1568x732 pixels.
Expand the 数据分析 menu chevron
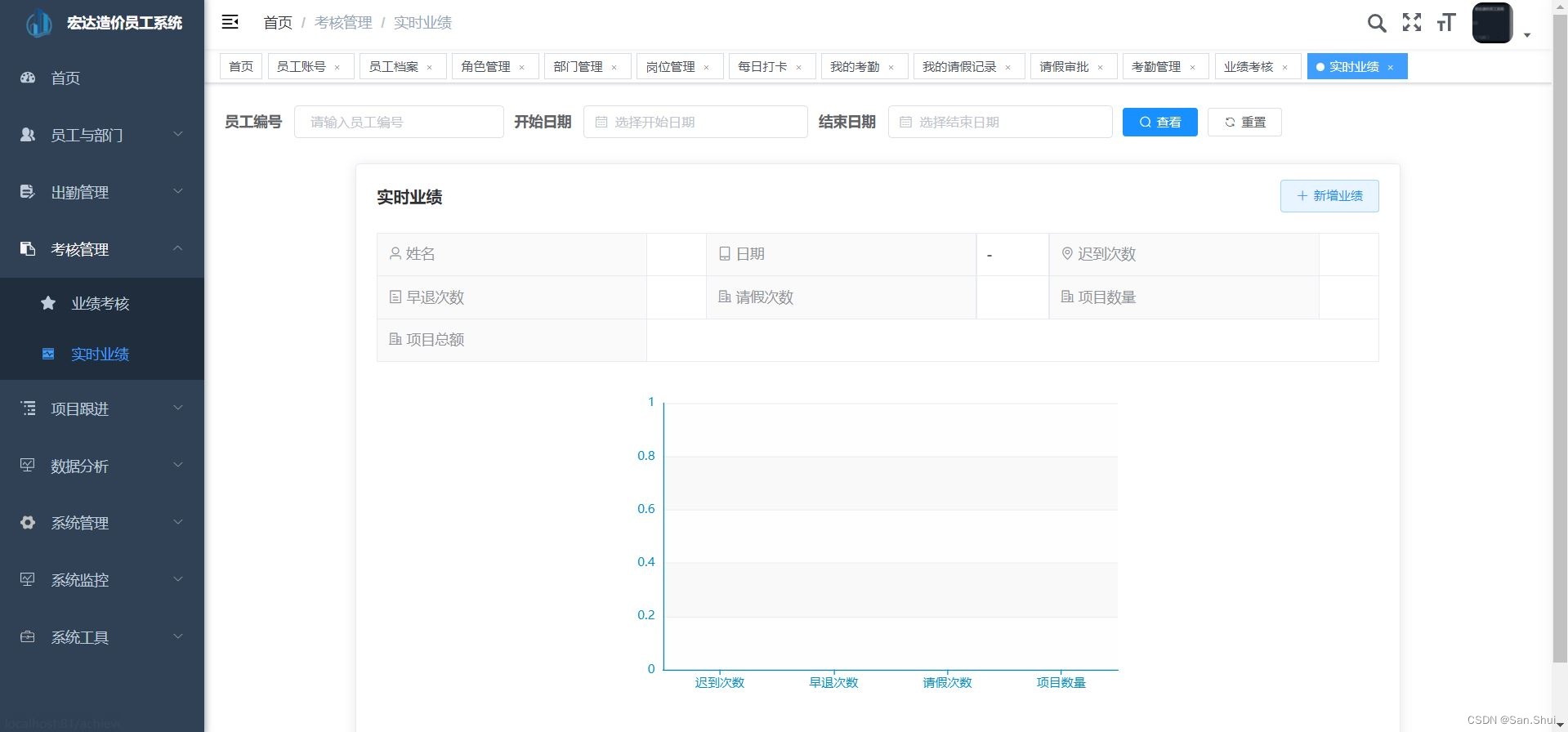pyautogui.click(x=178, y=465)
